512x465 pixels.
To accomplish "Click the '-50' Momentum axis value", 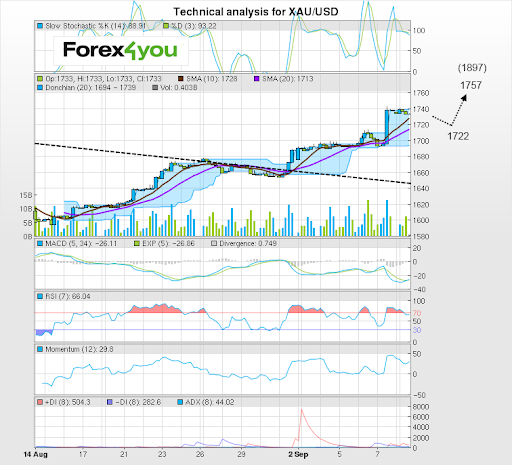I will point(419,395).
